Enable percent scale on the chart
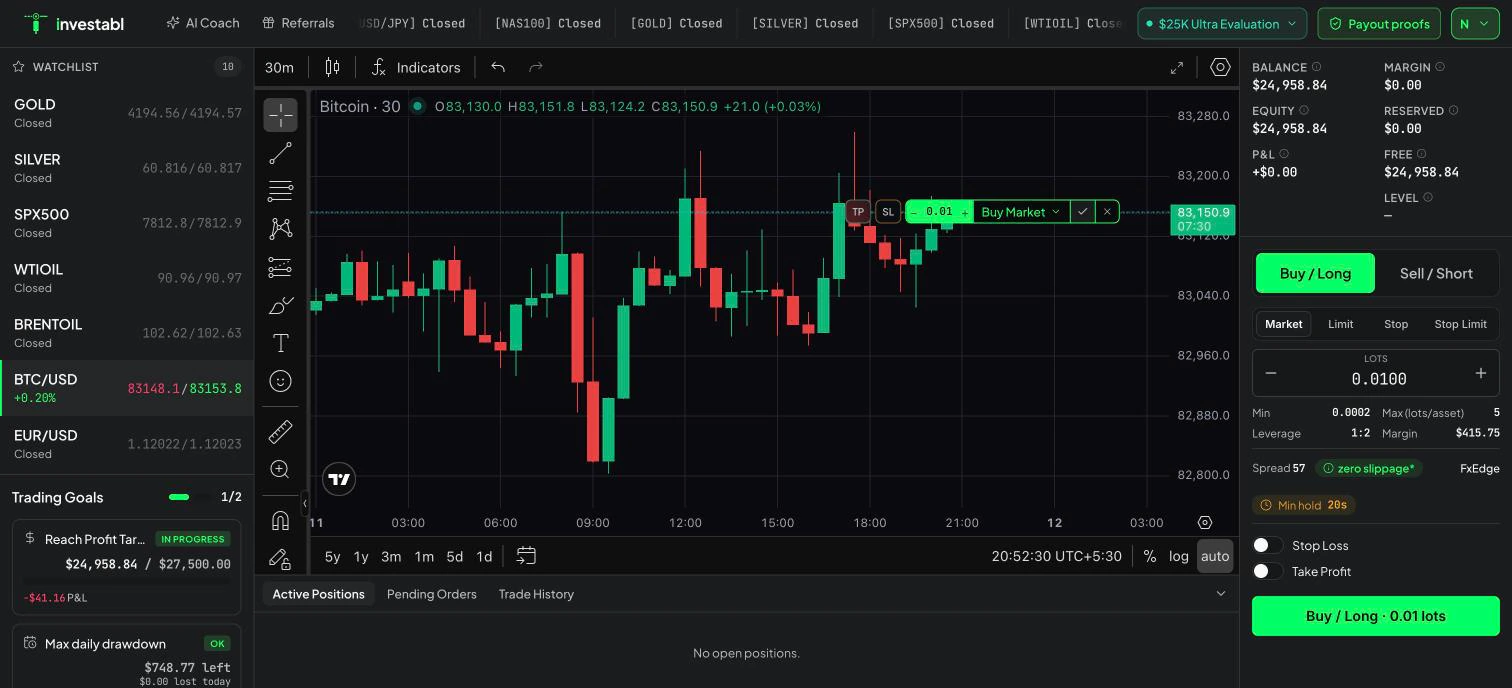 pos(1149,556)
